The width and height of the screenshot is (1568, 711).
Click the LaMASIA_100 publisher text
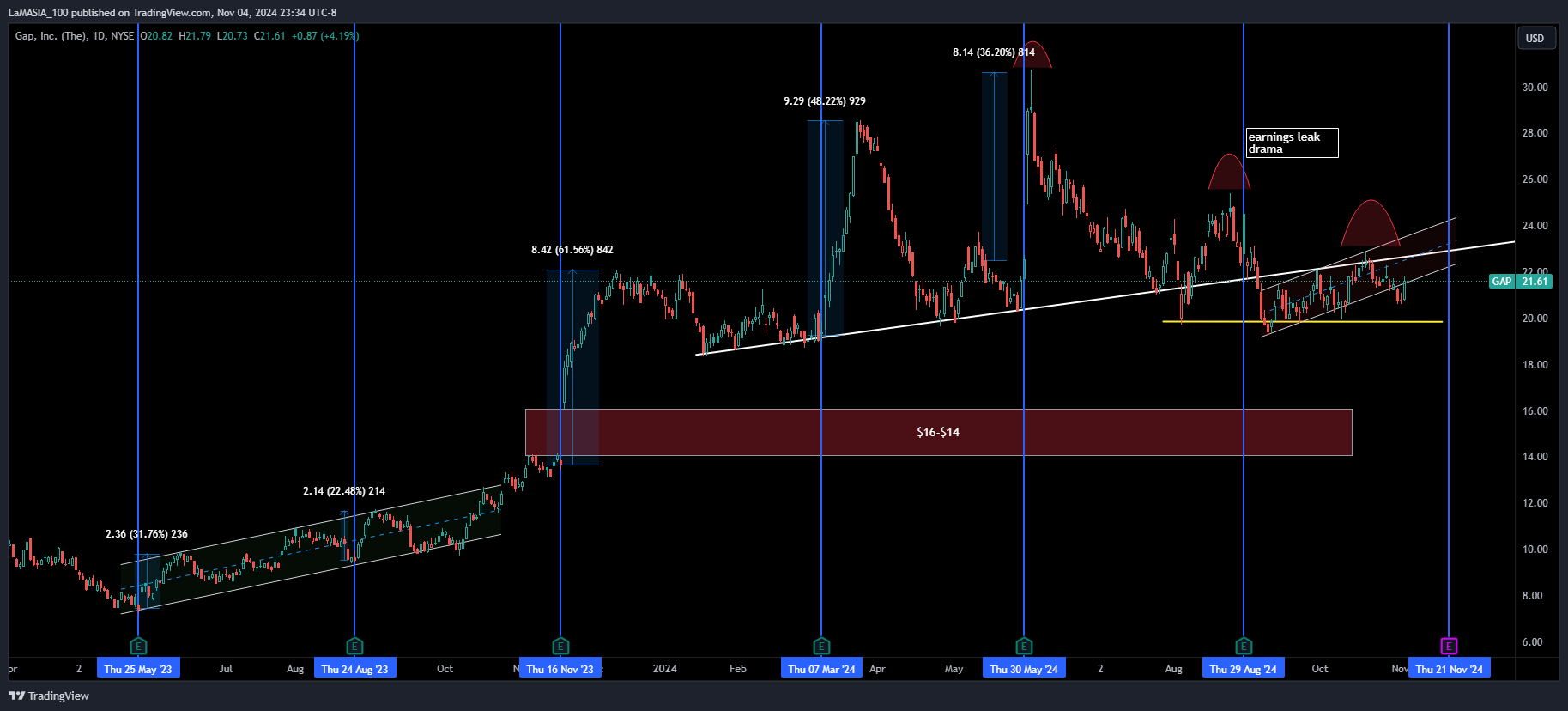[x=37, y=13]
